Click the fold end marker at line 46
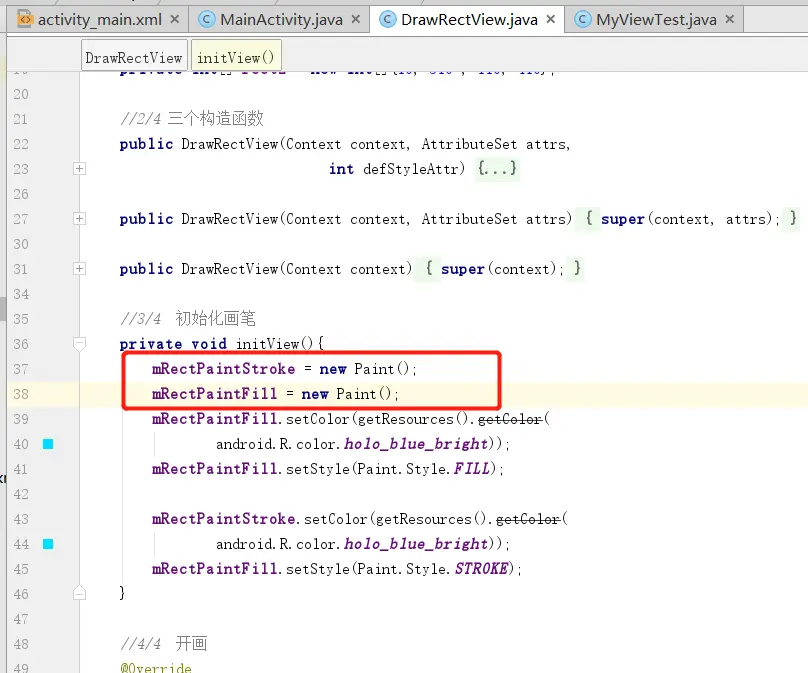 click(79, 593)
